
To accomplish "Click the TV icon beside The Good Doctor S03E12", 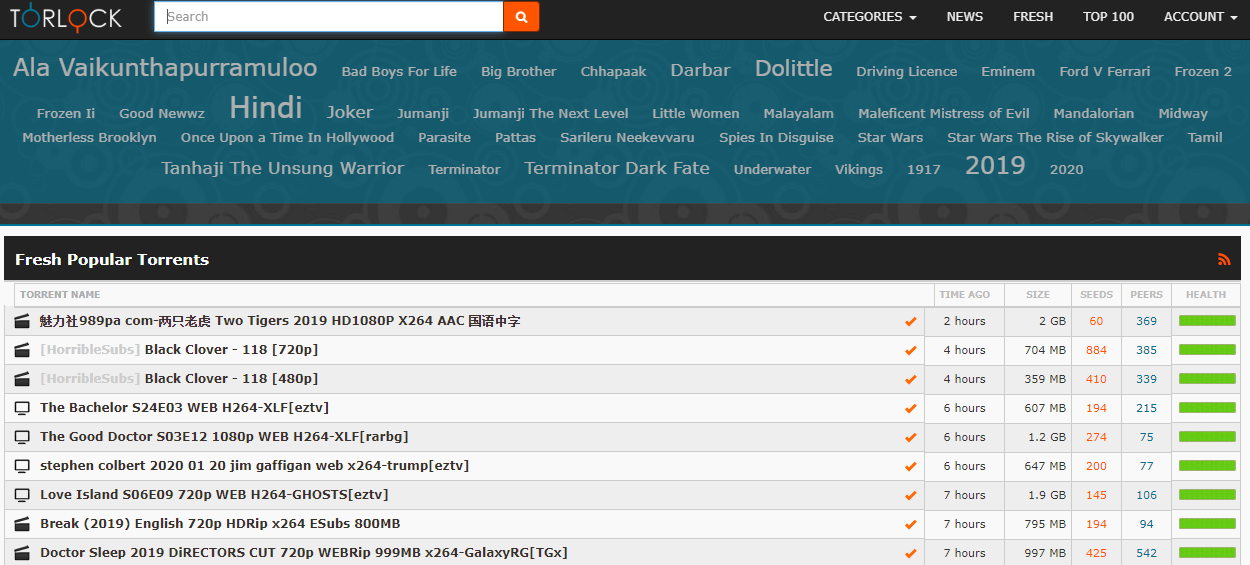I will [x=22, y=437].
